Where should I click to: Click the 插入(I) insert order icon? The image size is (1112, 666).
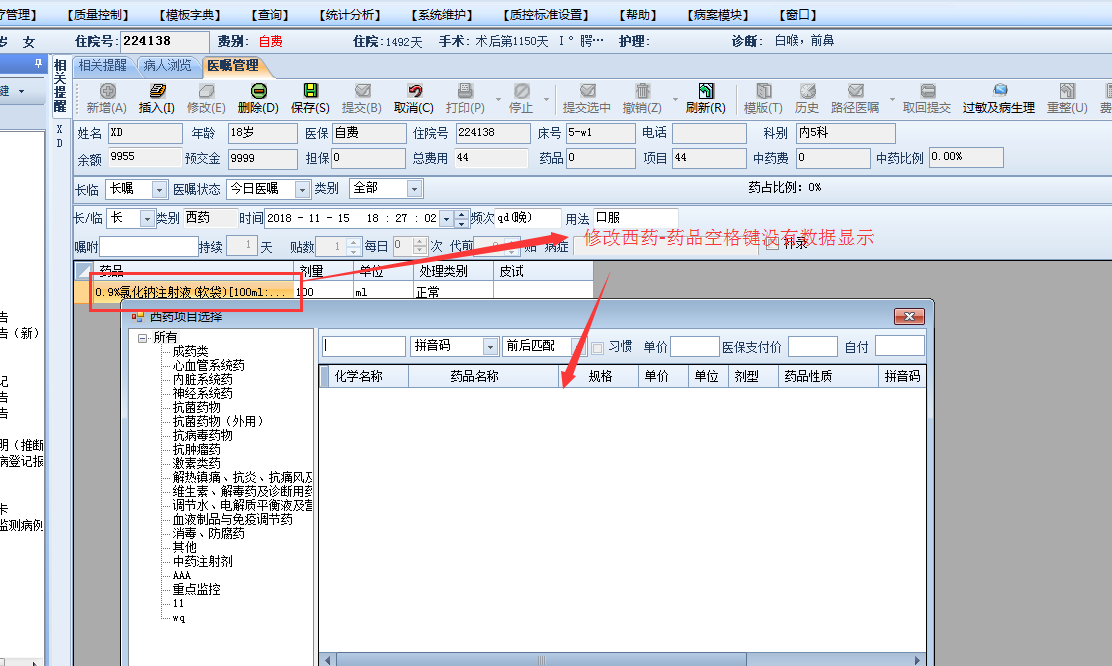tap(157, 91)
